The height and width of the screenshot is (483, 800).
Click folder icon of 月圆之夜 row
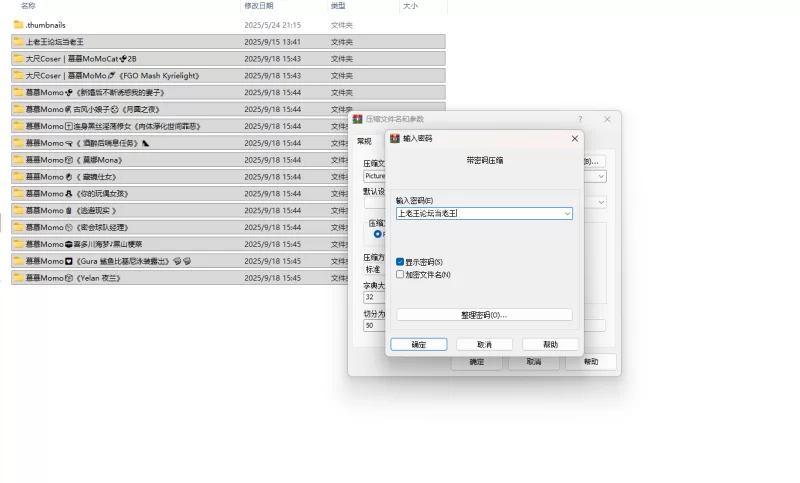pyautogui.click(x=18, y=109)
